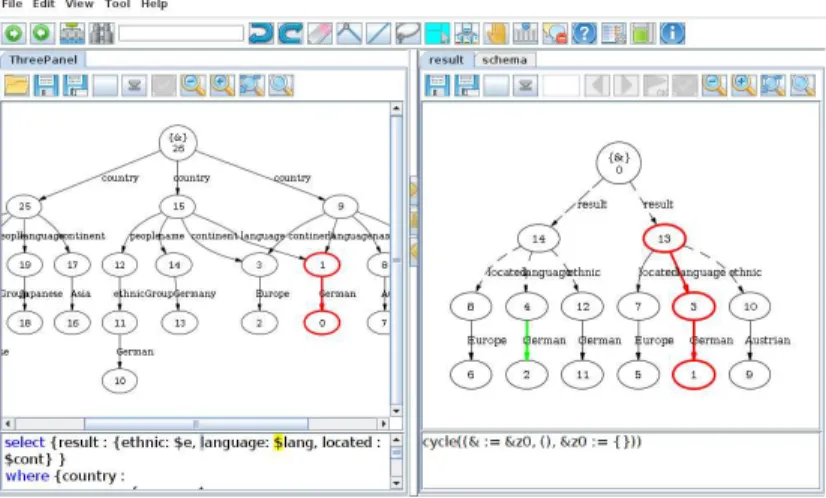Click the binoculars search icon
826x498 pixels.
(x=101, y=33)
